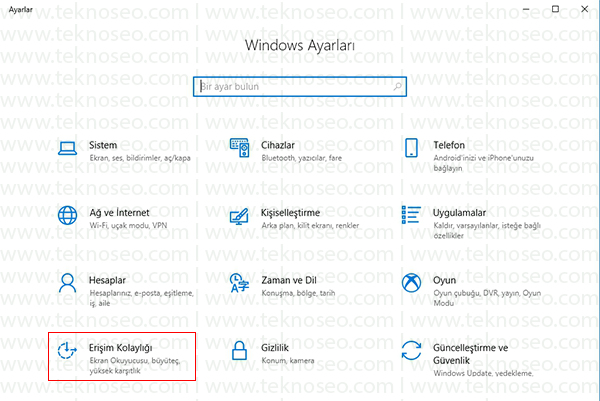Click 'Wi-Fi, uçak modu, VPN' text
This screenshot has height=401, width=600.
(128, 225)
